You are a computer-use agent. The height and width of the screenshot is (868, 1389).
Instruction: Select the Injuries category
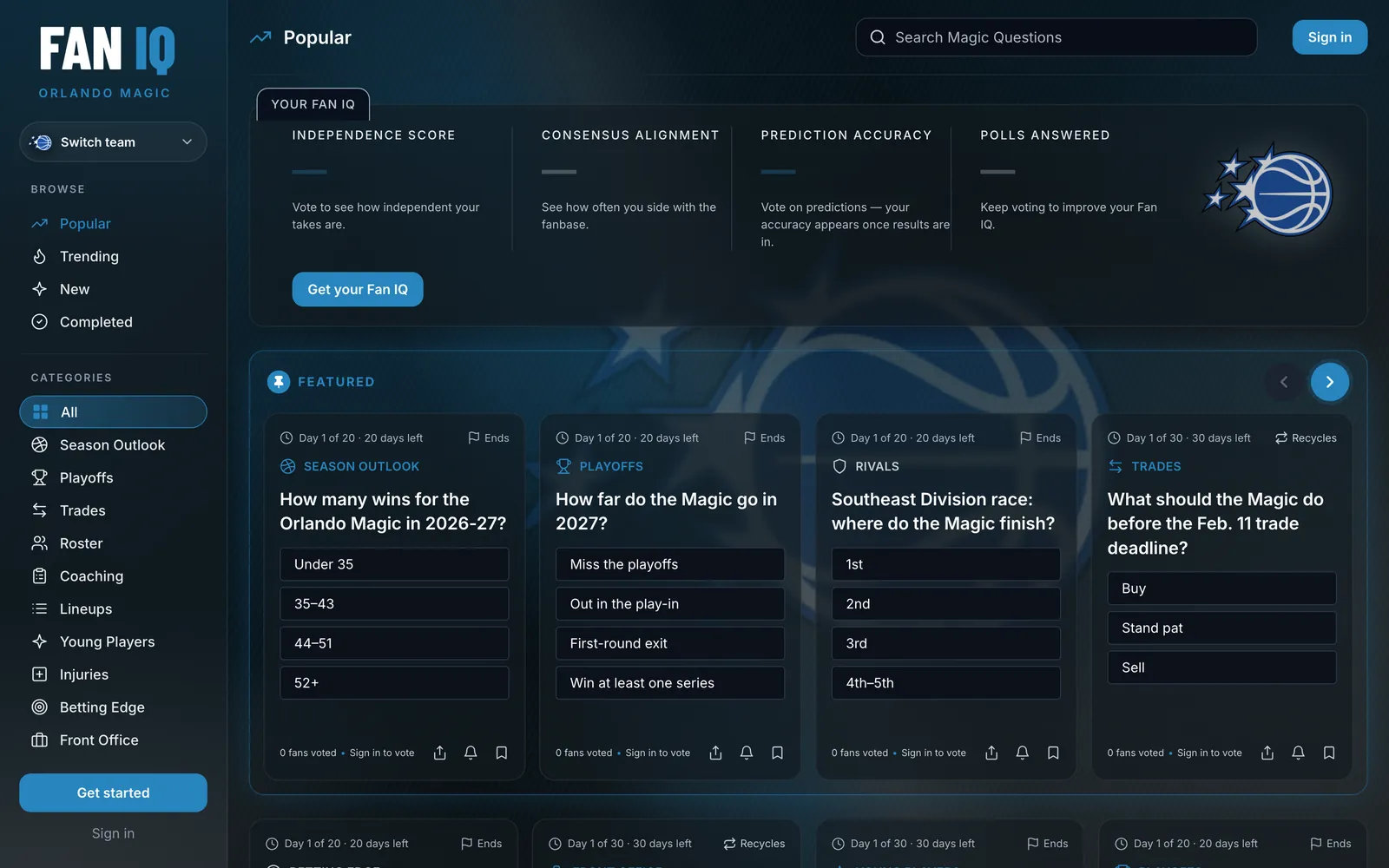(x=113, y=674)
